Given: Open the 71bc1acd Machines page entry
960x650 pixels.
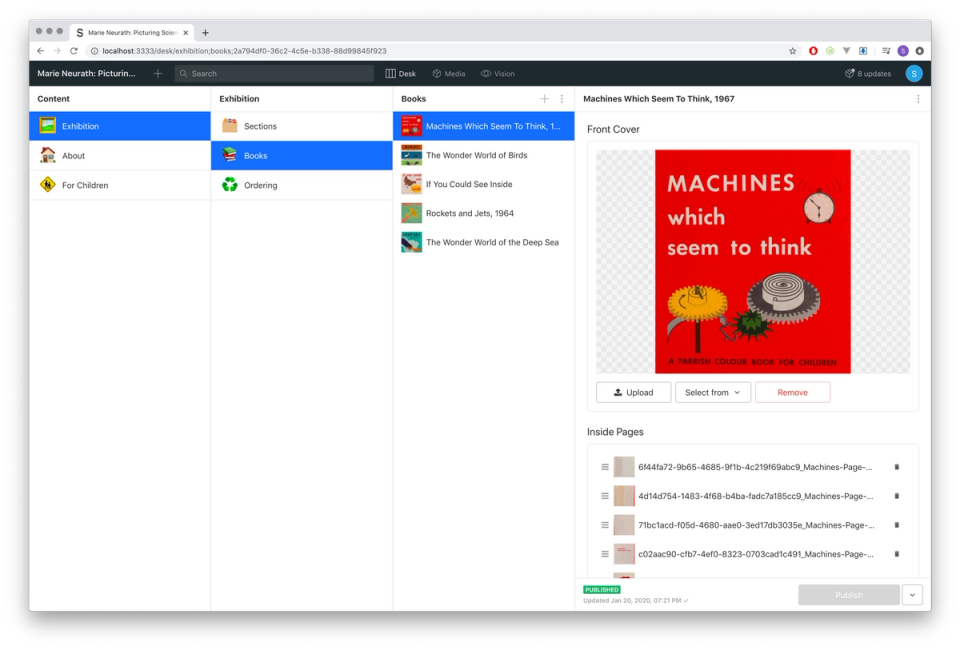Looking at the screenshot, I should click(x=756, y=525).
